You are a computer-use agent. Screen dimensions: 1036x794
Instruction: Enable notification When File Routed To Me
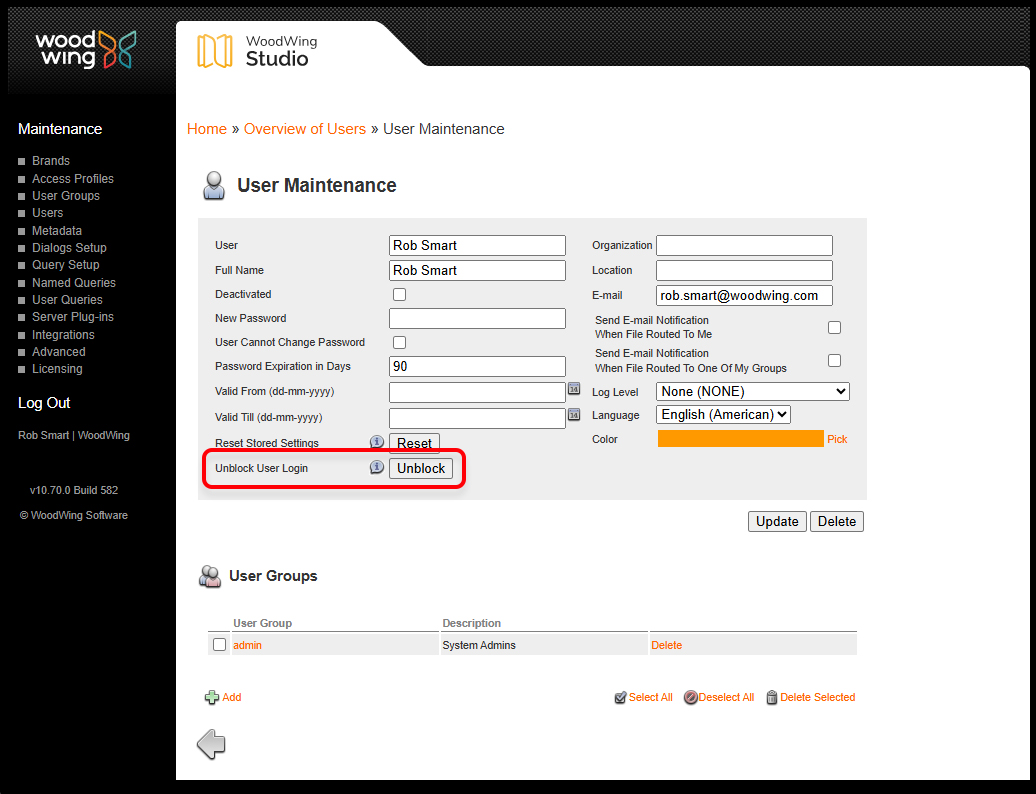(834, 328)
